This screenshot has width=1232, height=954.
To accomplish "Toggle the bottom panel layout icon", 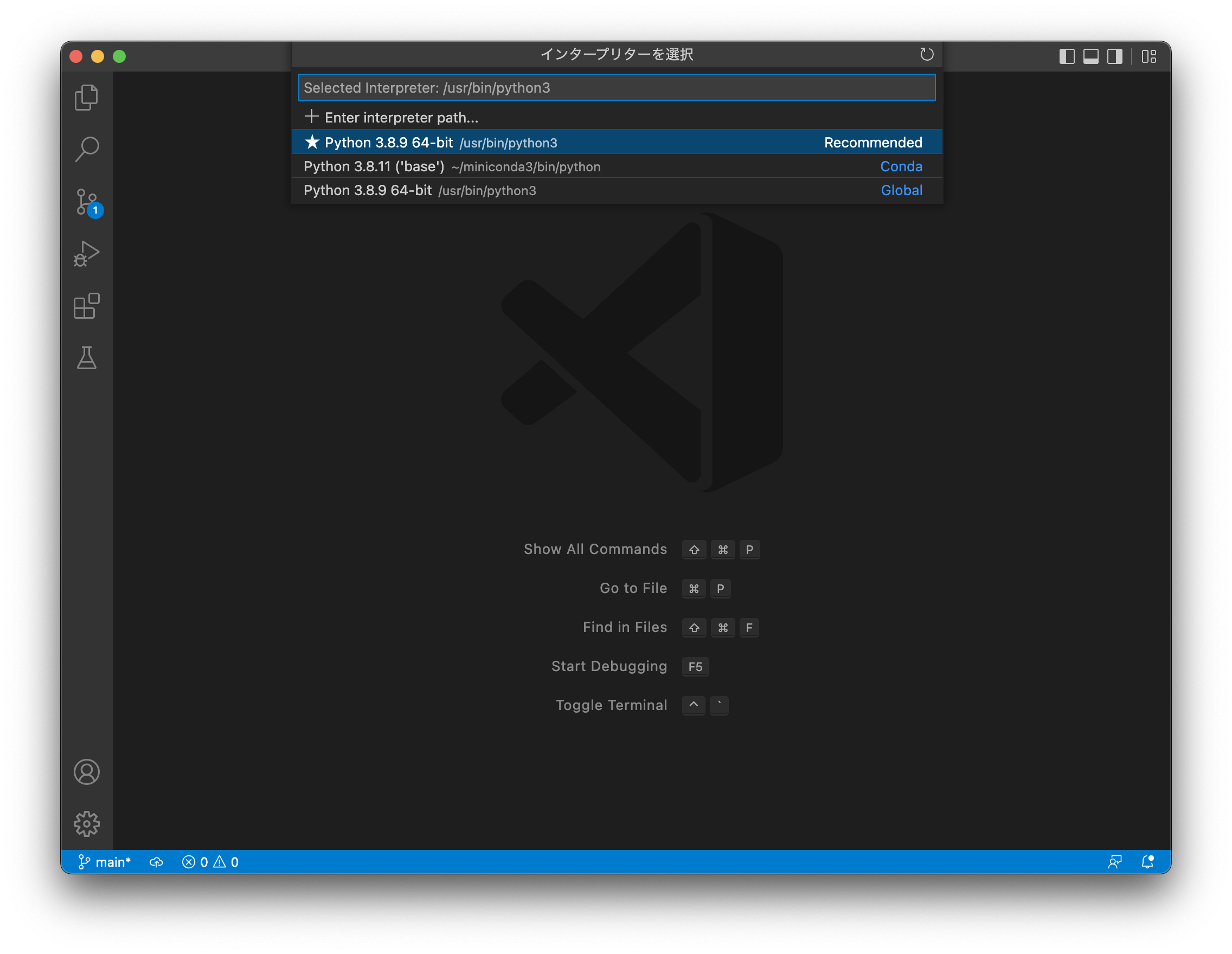I will click(1090, 56).
